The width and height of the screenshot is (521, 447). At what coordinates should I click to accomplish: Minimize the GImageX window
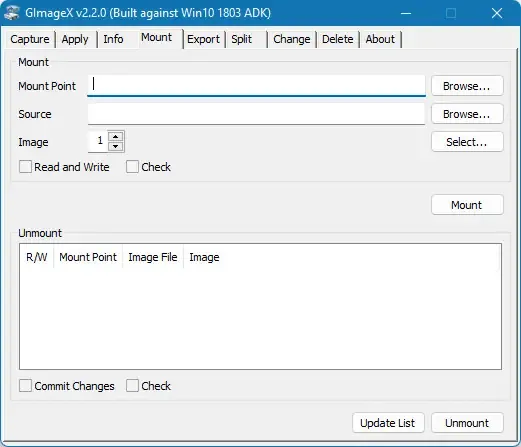[406, 13]
